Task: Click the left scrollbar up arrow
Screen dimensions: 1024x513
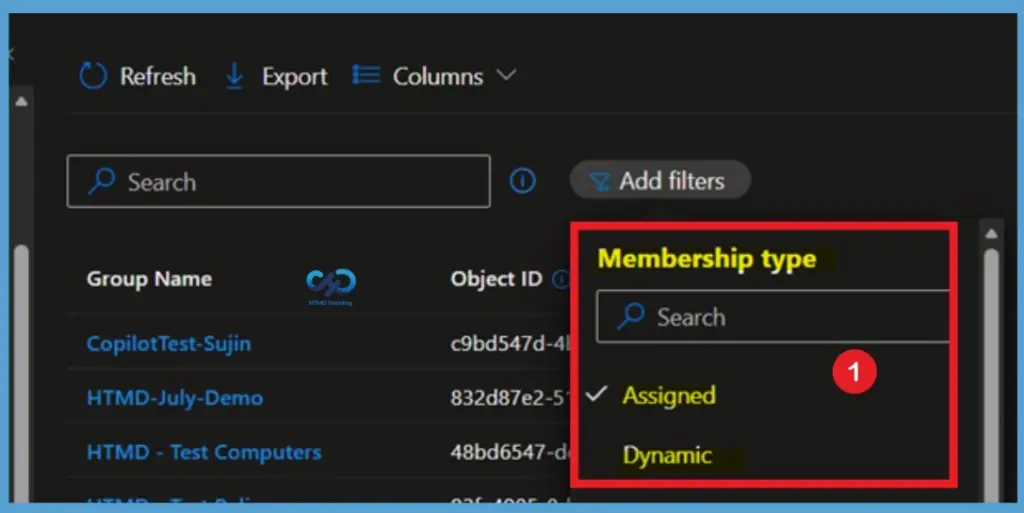Action: point(21,101)
